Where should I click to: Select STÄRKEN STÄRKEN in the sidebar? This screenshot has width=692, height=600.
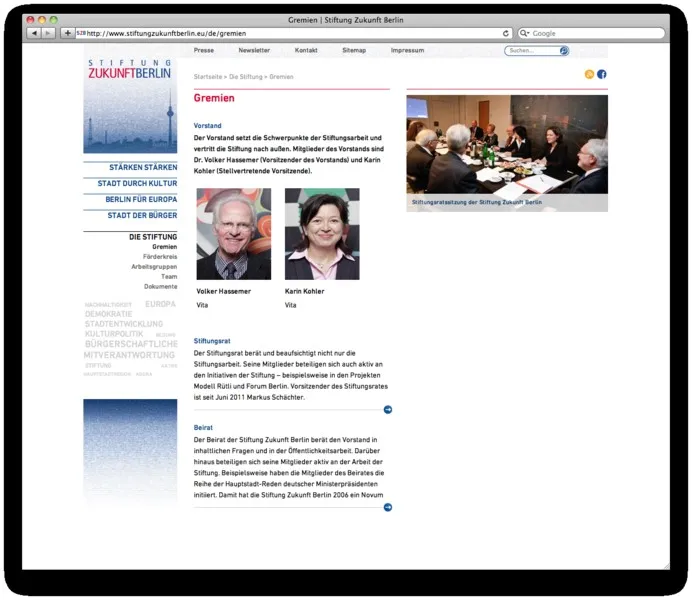point(143,167)
